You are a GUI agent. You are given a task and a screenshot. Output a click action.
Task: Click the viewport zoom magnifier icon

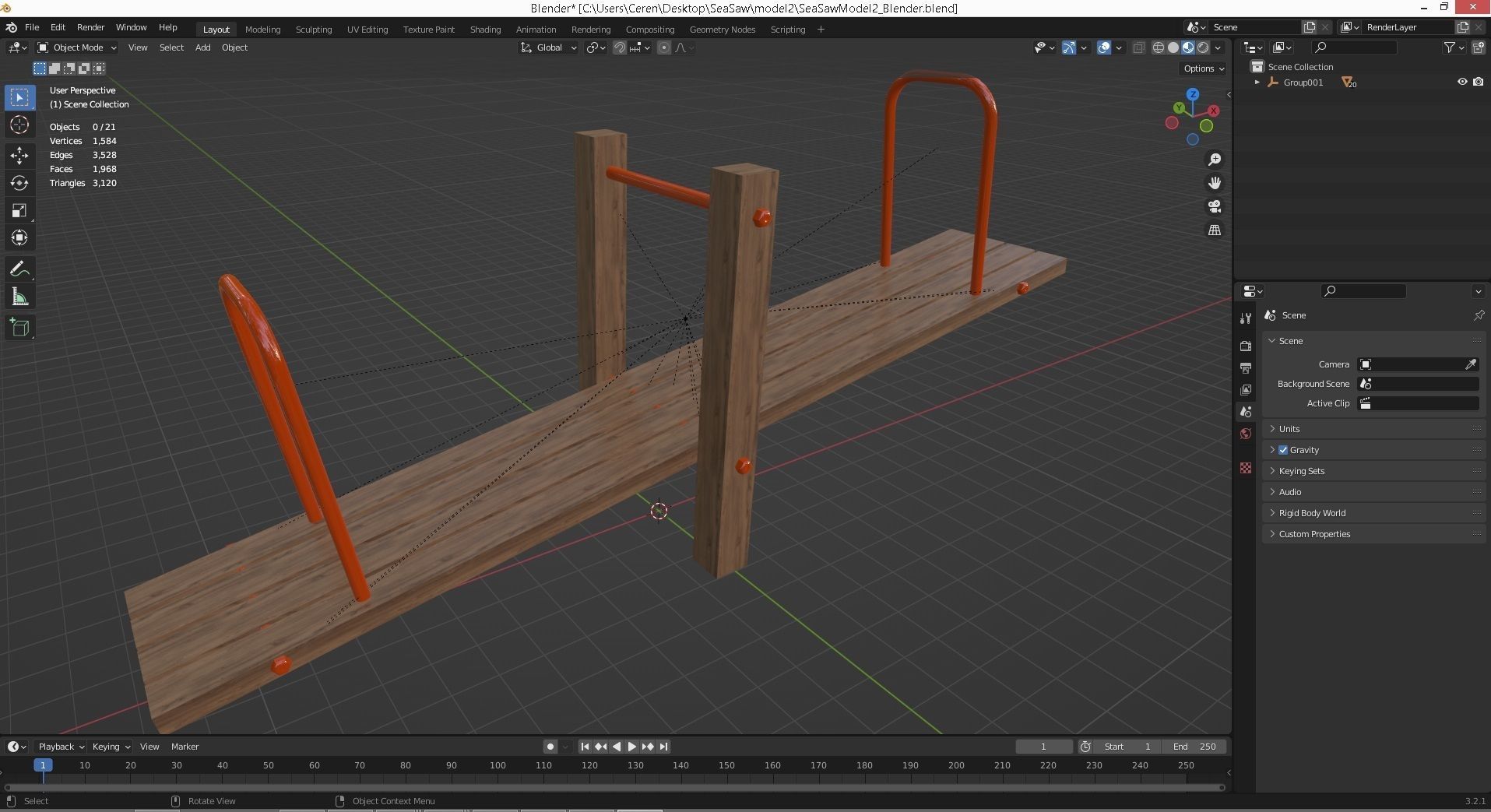point(1215,160)
